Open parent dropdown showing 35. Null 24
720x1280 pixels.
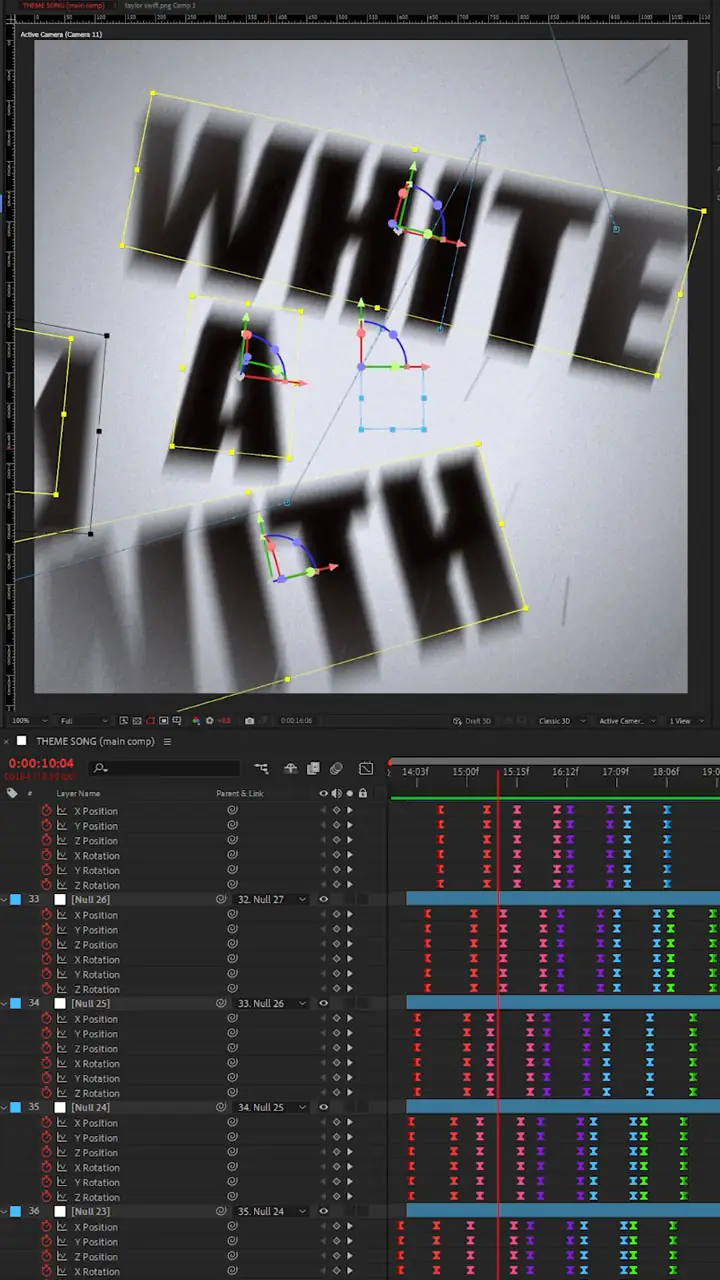click(x=270, y=1212)
